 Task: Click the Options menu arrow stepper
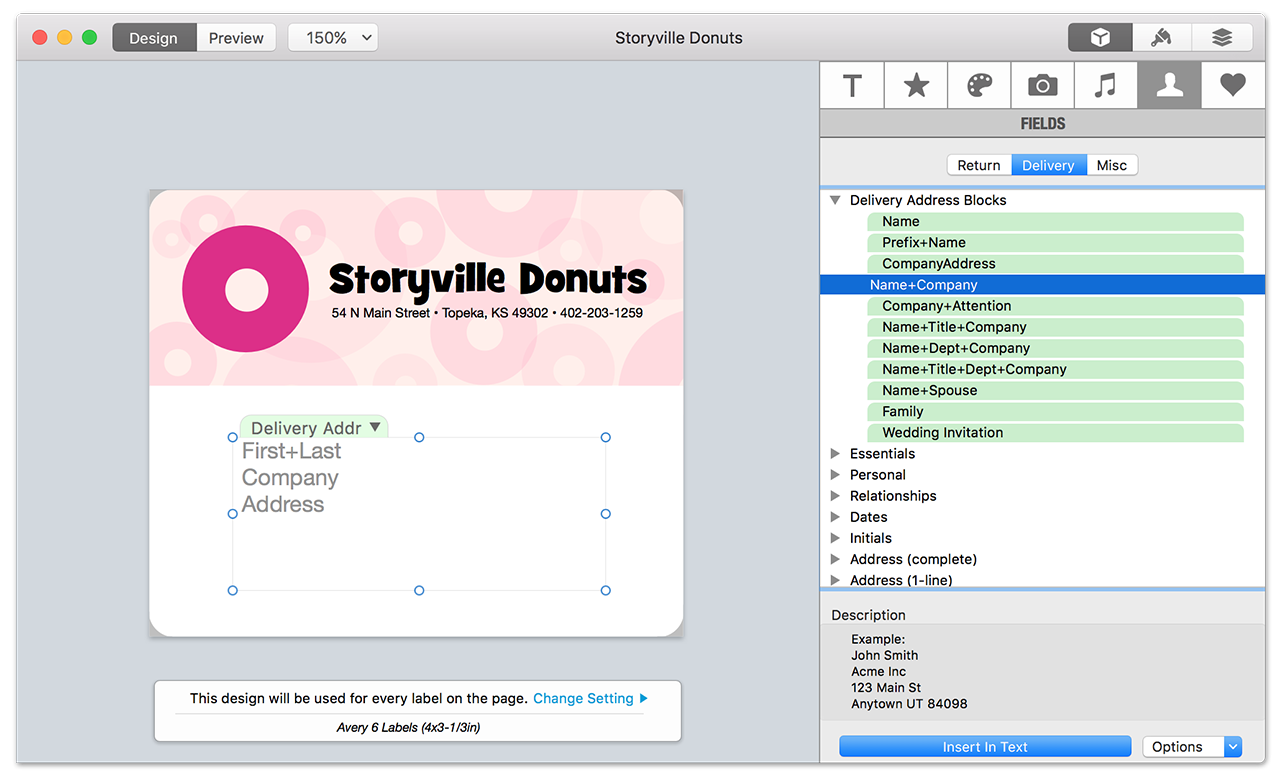1233,747
